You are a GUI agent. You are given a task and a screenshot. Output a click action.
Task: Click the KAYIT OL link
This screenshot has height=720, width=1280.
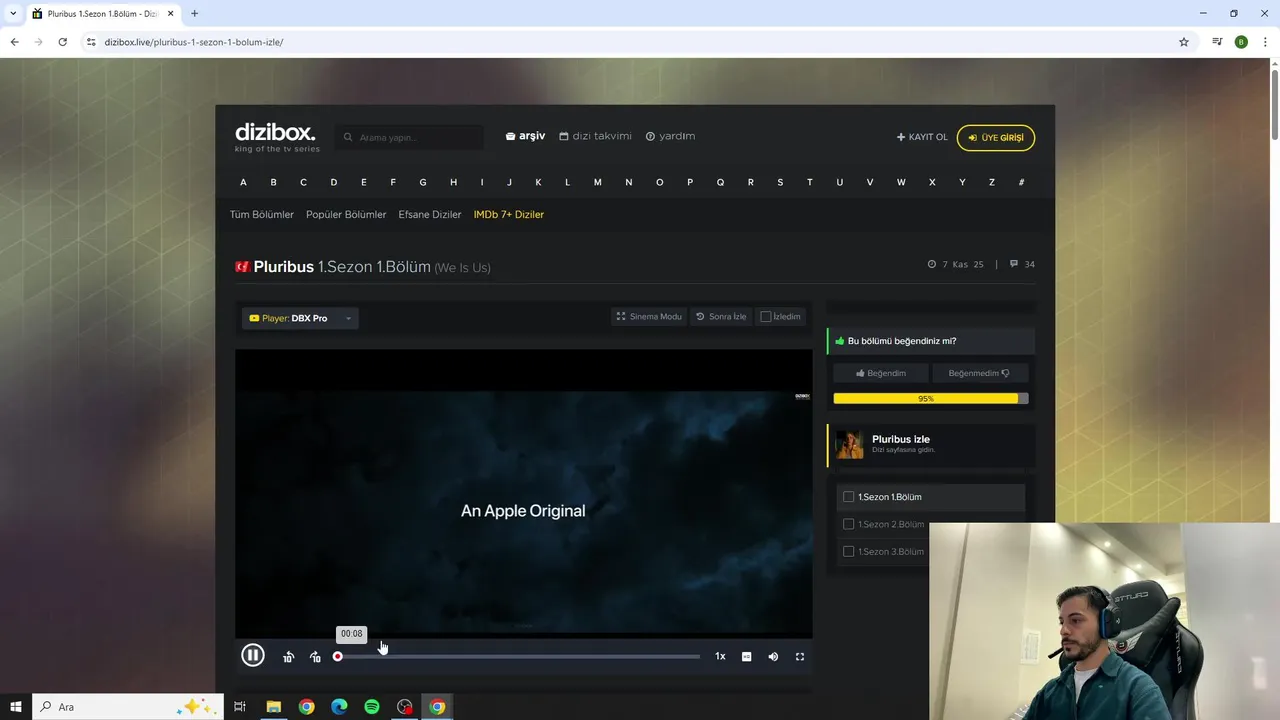(x=922, y=137)
